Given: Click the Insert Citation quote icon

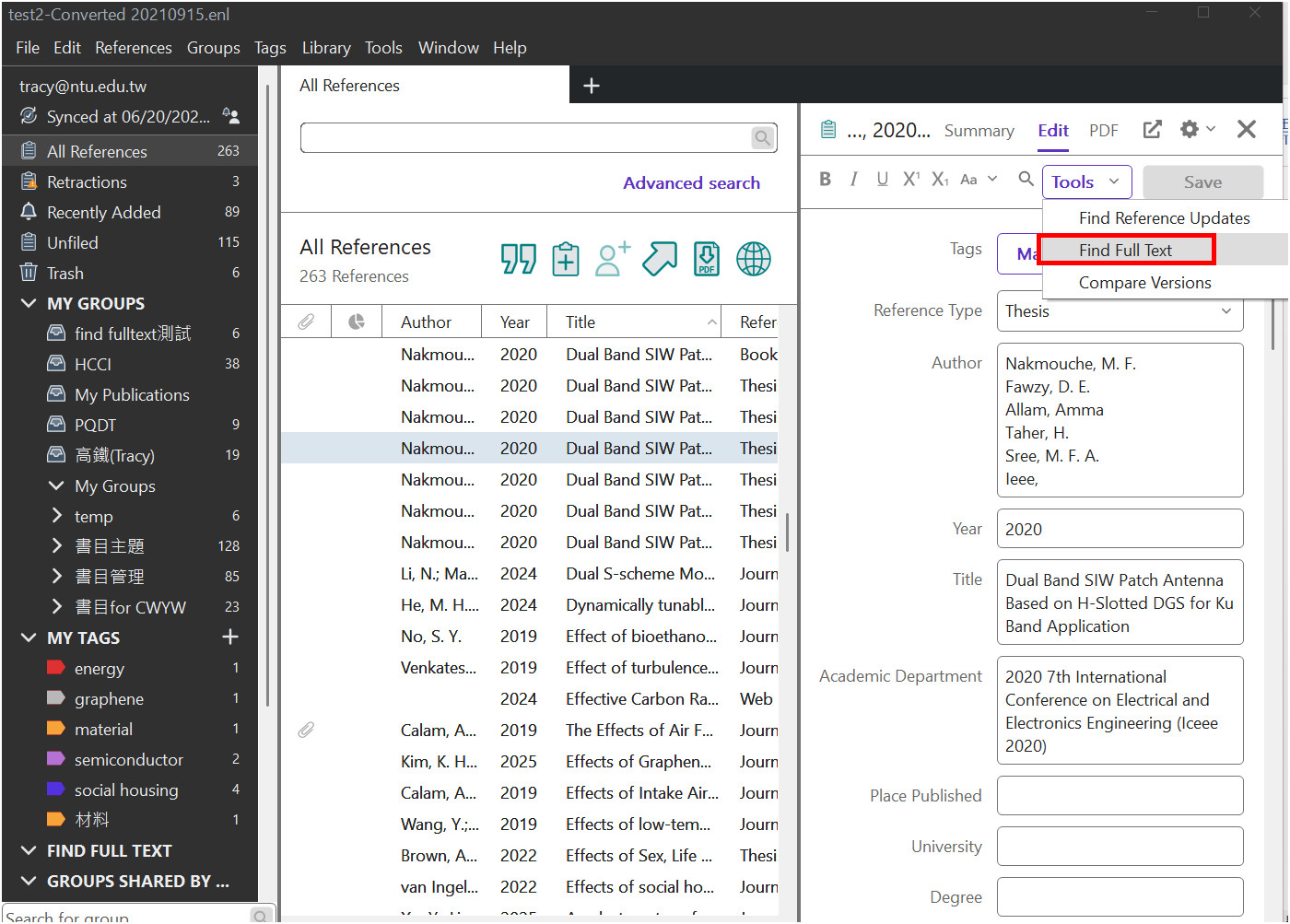Looking at the screenshot, I should pos(519,259).
